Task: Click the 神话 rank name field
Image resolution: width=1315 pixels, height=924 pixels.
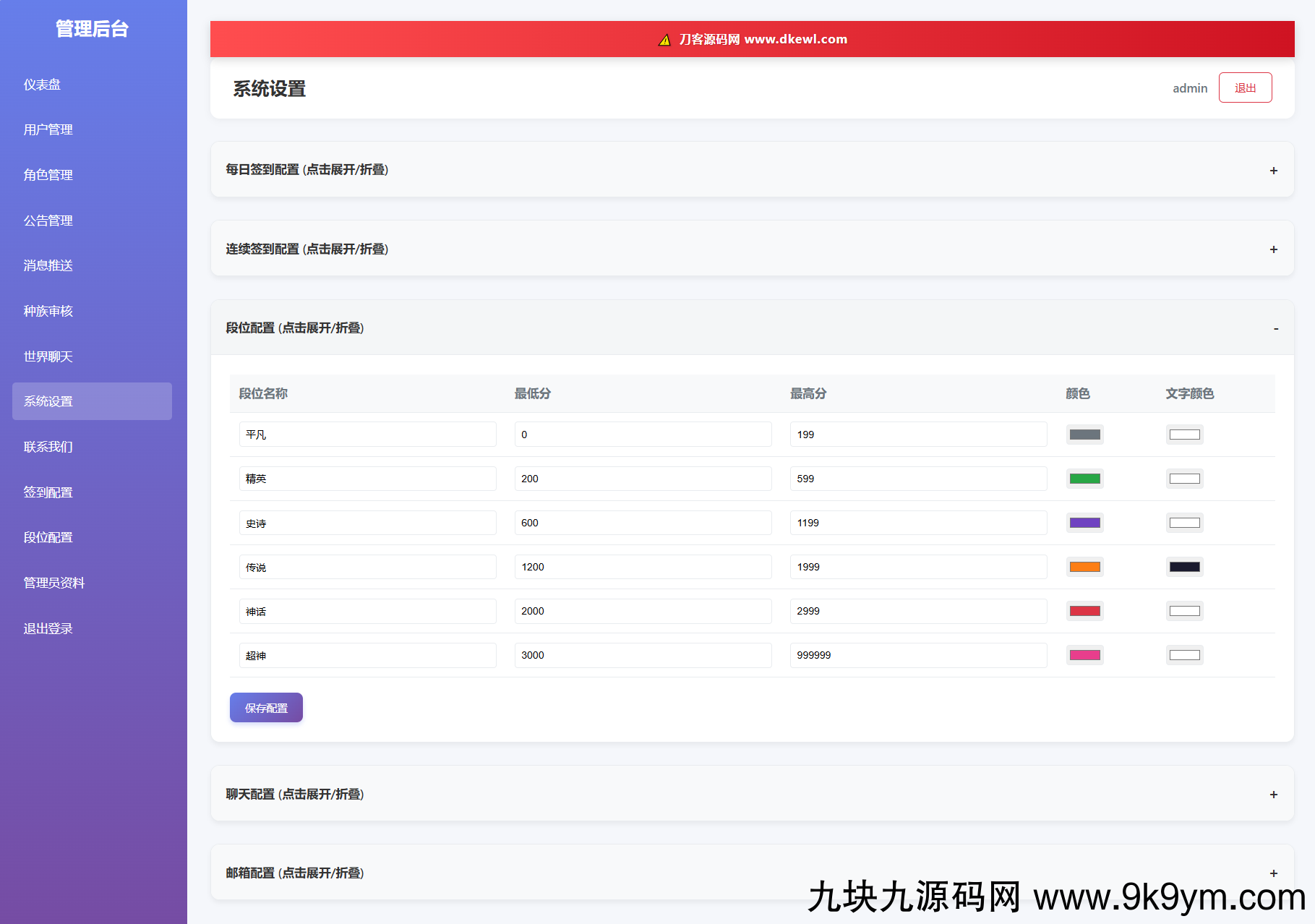Action: tap(367, 612)
